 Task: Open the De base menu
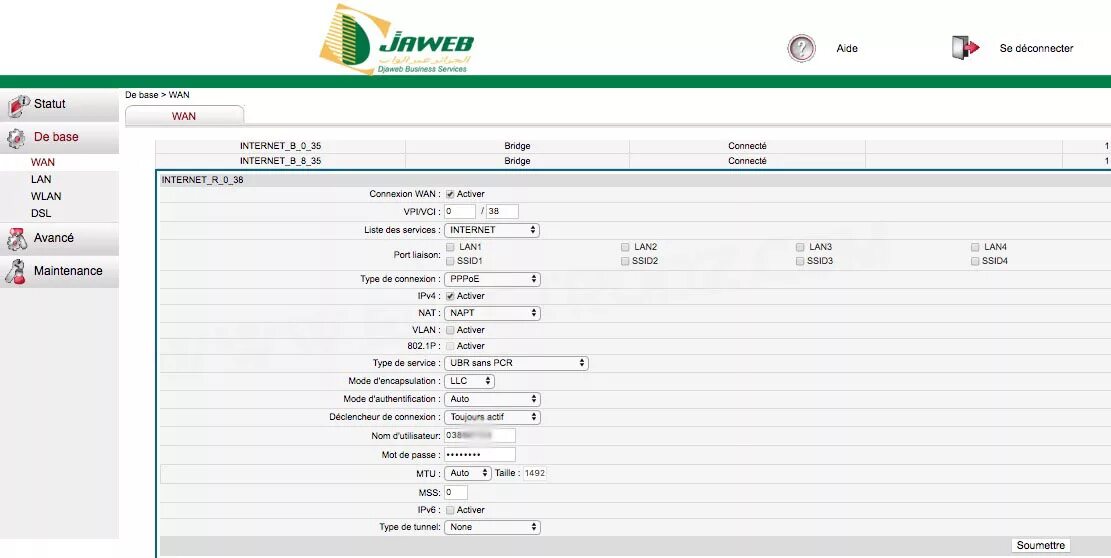(x=60, y=137)
